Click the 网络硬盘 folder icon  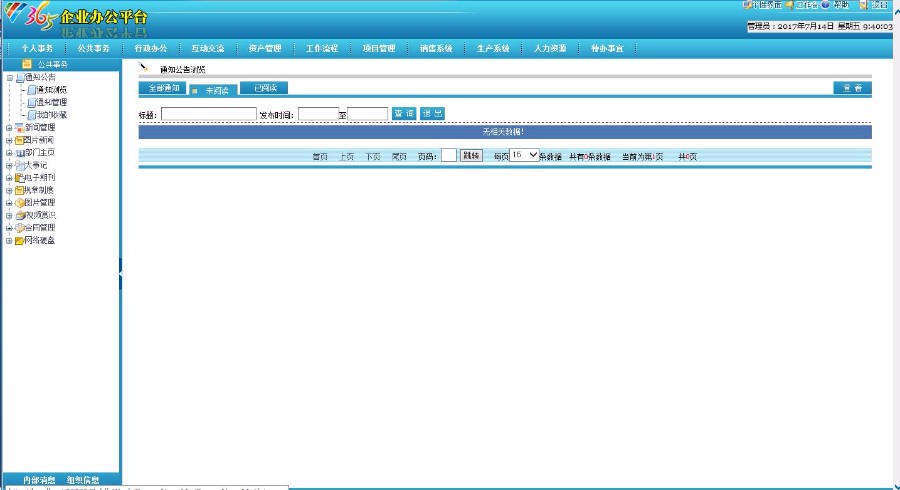20,241
